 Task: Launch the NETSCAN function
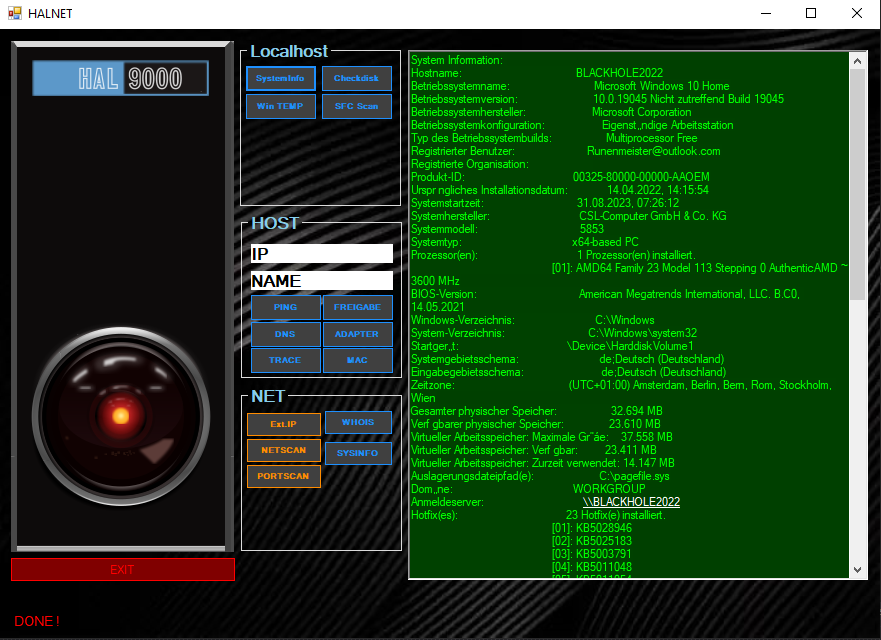284,450
